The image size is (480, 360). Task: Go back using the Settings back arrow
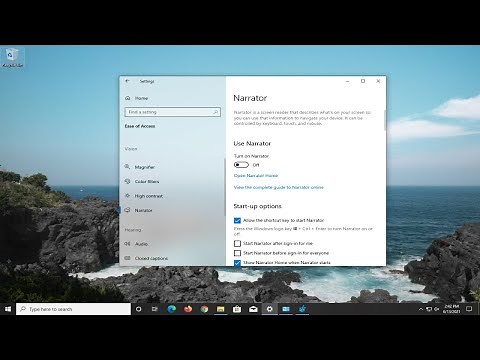tap(127, 81)
